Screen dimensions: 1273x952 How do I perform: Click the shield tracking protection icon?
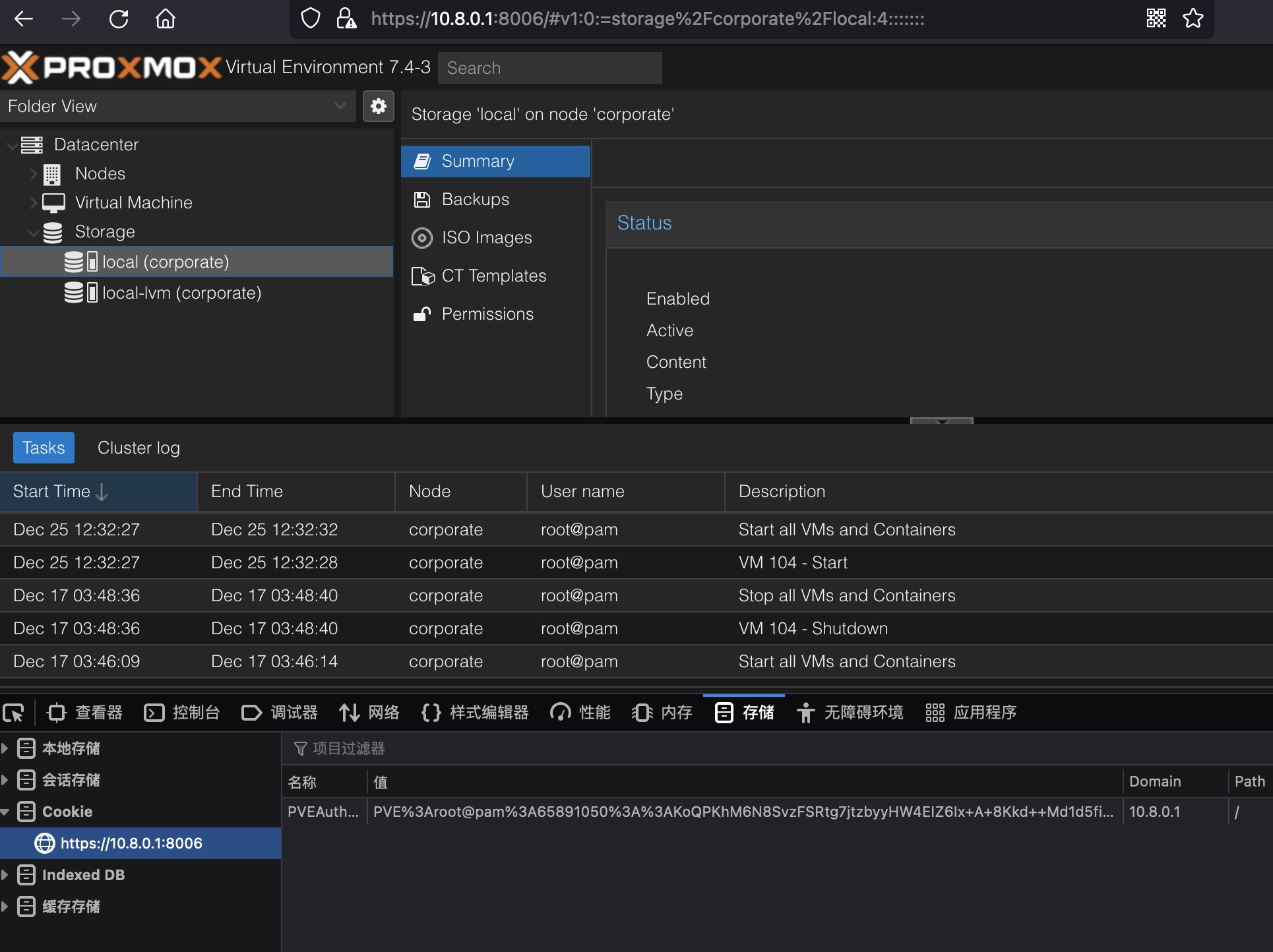[x=310, y=18]
